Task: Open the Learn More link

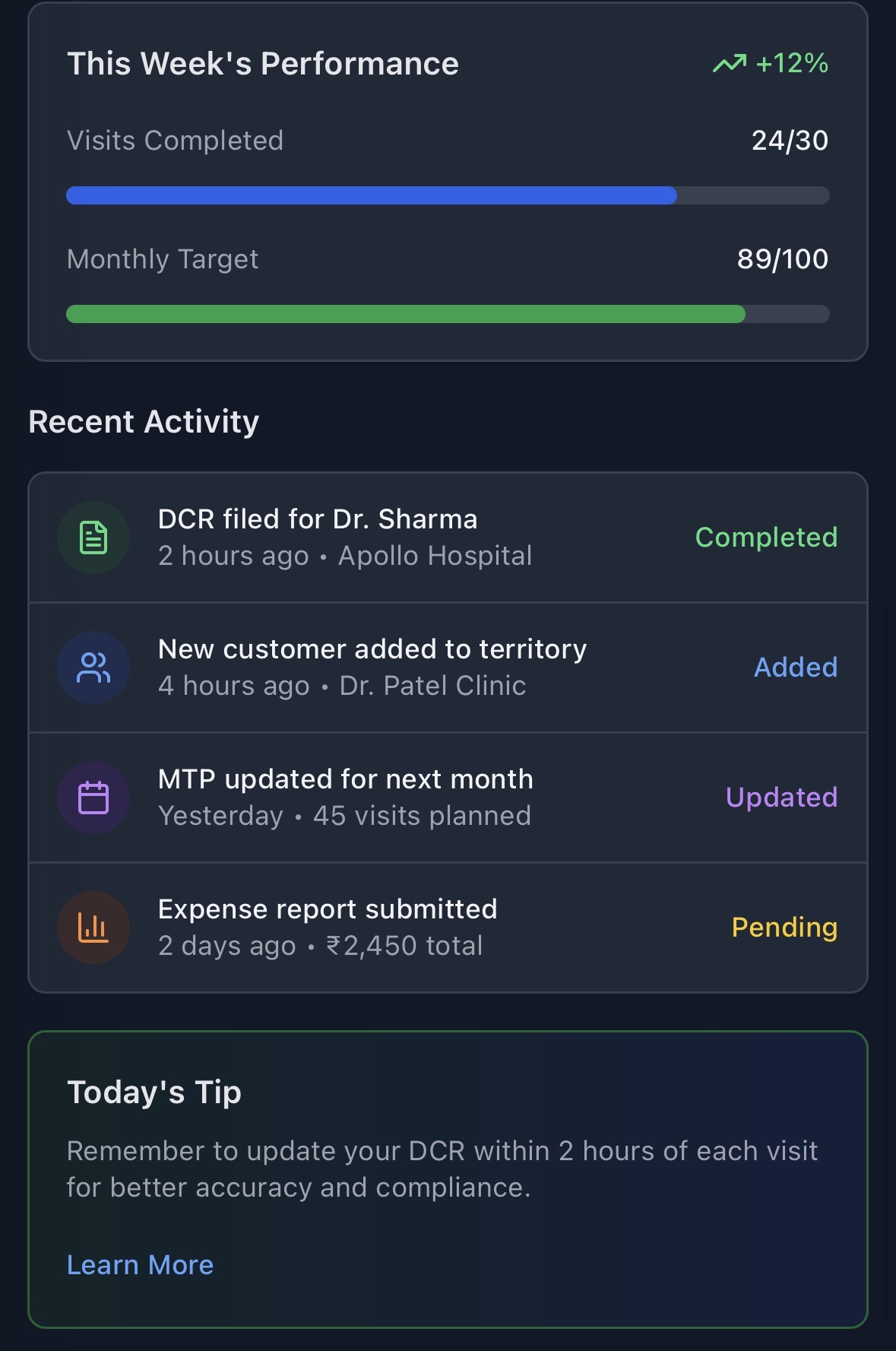Action: (141, 1265)
